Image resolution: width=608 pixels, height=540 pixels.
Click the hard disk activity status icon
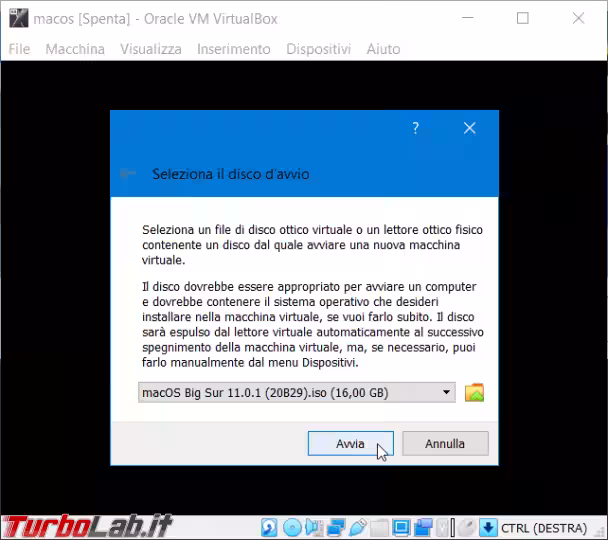(269, 527)
